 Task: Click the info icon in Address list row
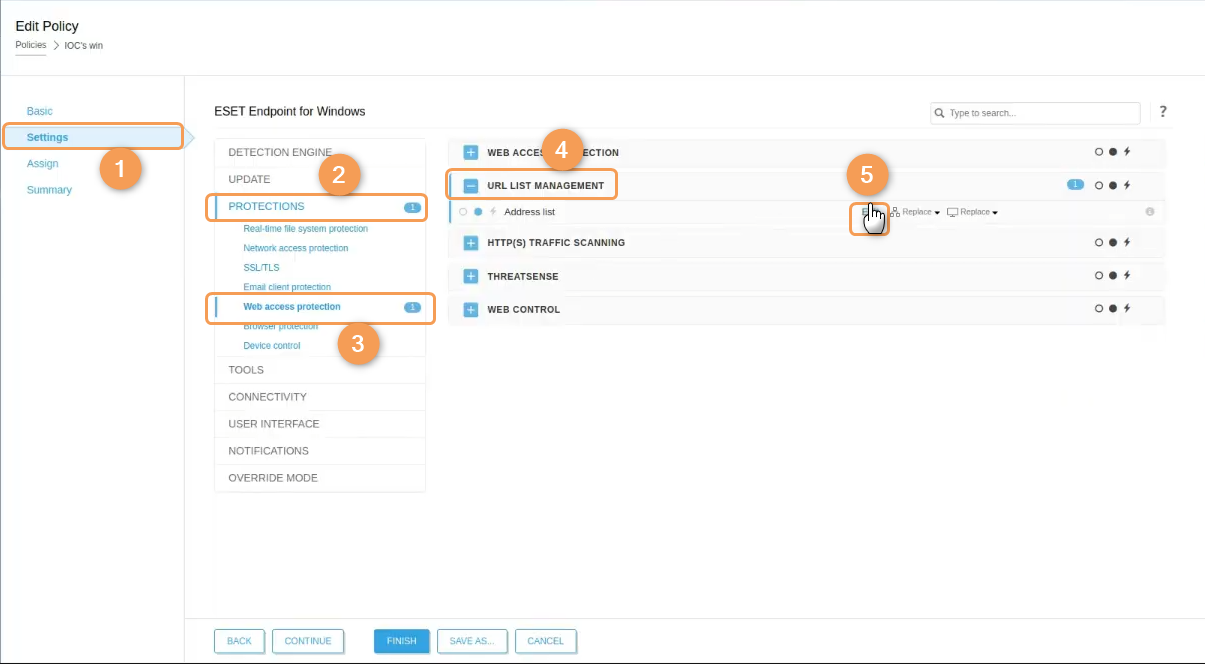pos(1149,212)
